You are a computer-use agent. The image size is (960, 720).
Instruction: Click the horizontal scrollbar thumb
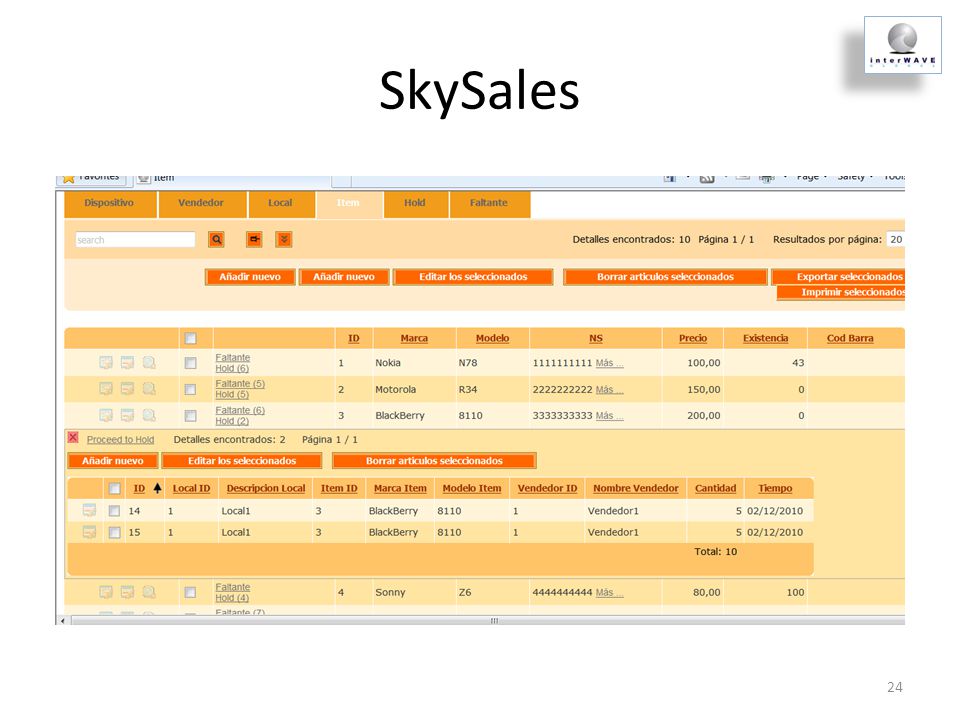(488, 621)
